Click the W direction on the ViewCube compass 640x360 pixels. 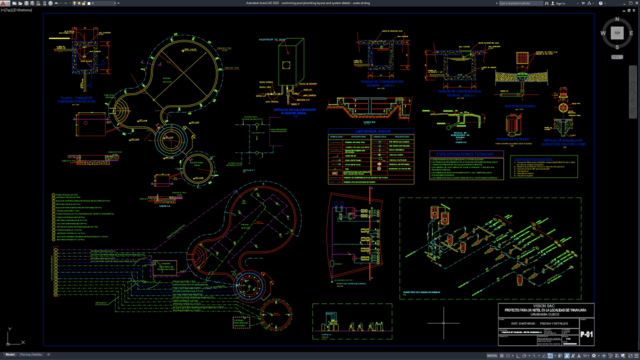coord(603,33)
